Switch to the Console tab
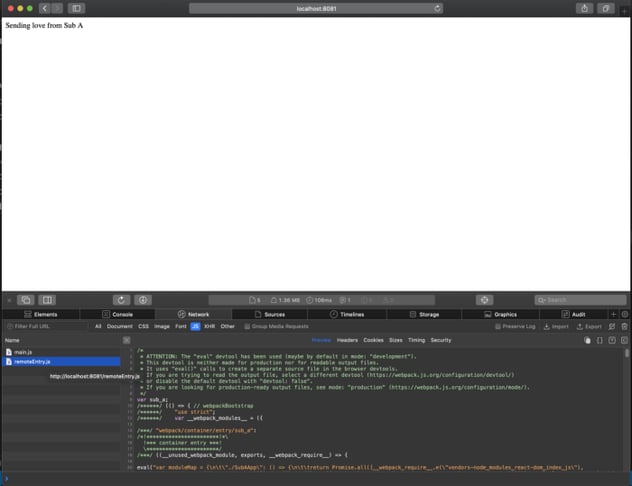The image size is (632, 486). pos(118,314)
